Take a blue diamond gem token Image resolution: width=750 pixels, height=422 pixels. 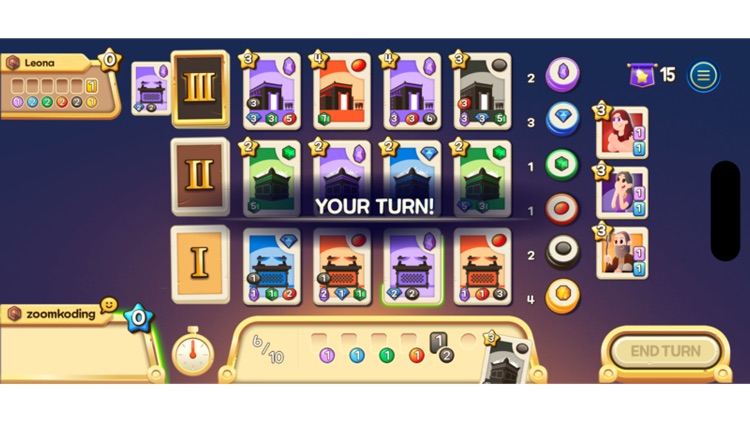click(562, 119)
